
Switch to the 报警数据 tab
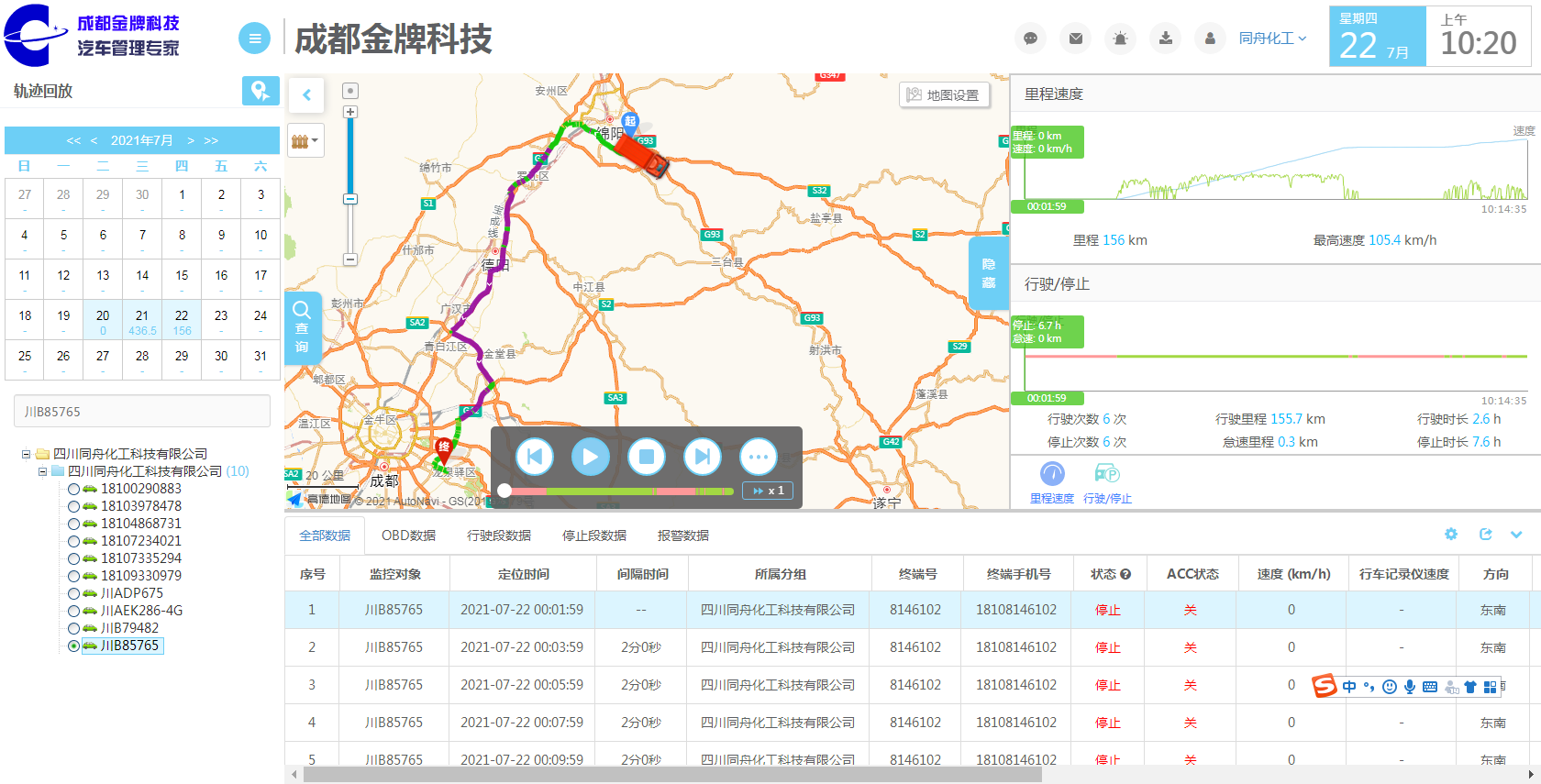coord(682,536)
